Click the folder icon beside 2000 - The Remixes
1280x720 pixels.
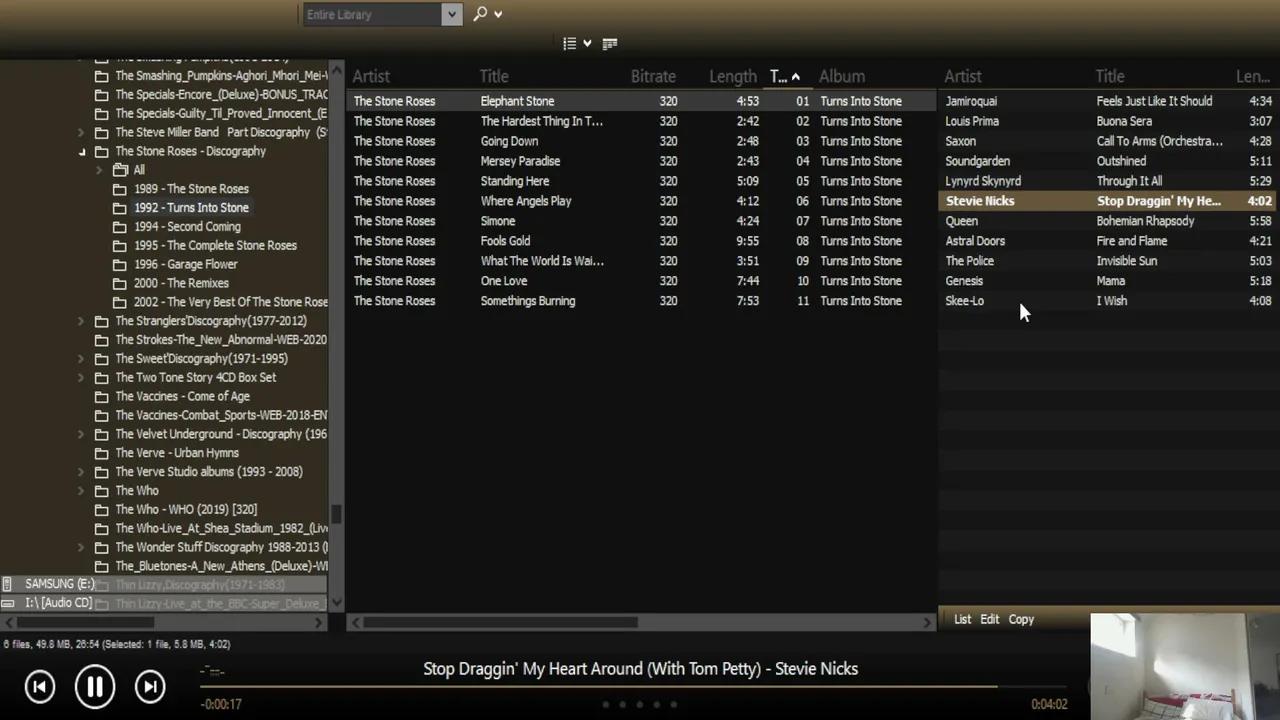coord(120,284)
